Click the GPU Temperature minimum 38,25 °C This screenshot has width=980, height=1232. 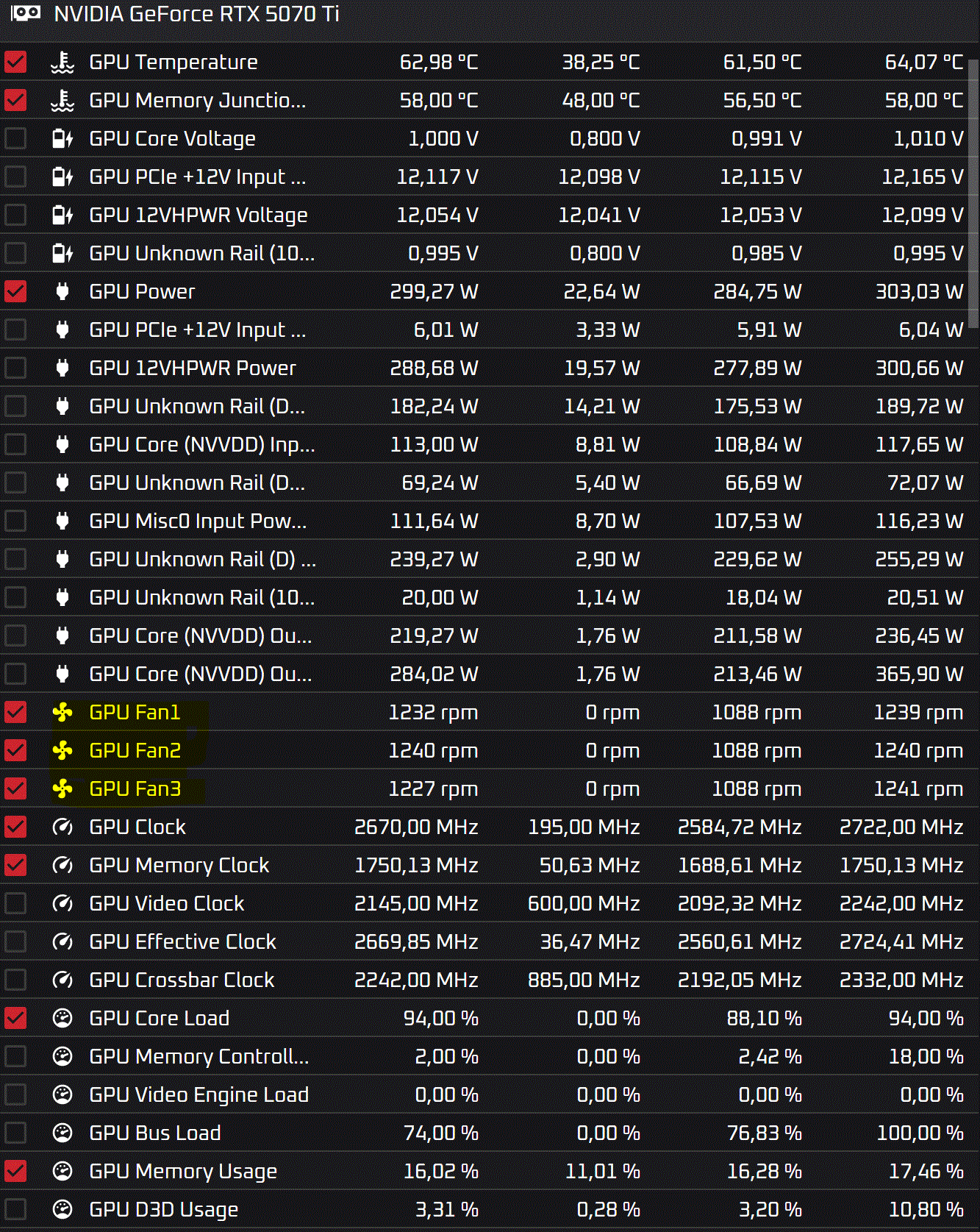click(601, 62)
